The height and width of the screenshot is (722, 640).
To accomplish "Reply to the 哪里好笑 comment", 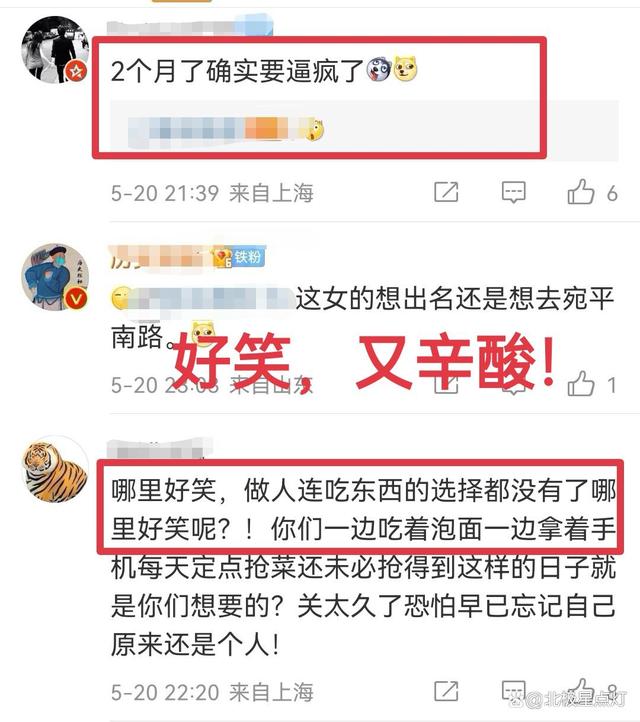I will point(513,691).
